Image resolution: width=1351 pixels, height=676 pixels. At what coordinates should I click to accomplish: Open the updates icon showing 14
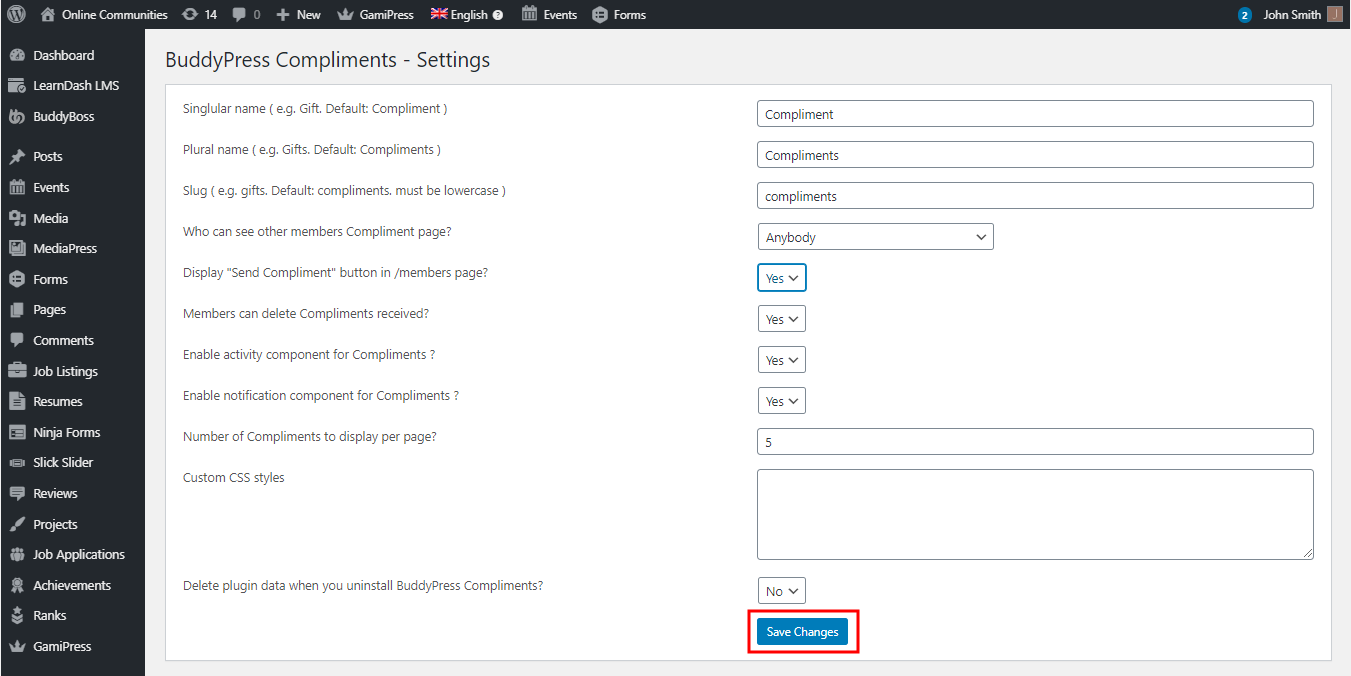tap(190, 15)
